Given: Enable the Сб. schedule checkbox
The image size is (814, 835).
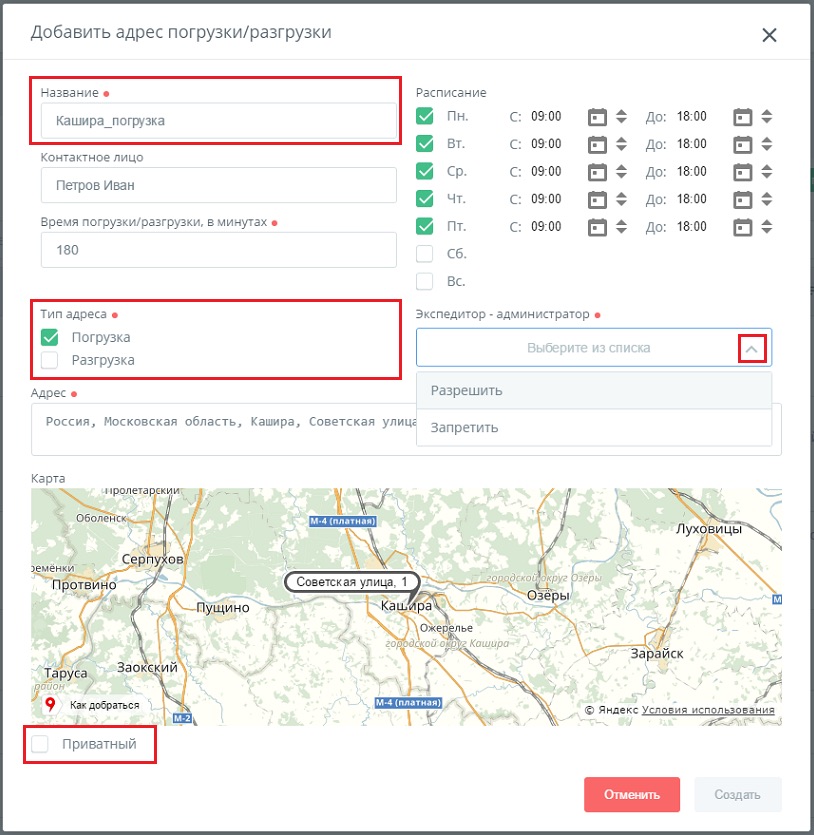Looking at the screenshot, I should click(424, 253).
